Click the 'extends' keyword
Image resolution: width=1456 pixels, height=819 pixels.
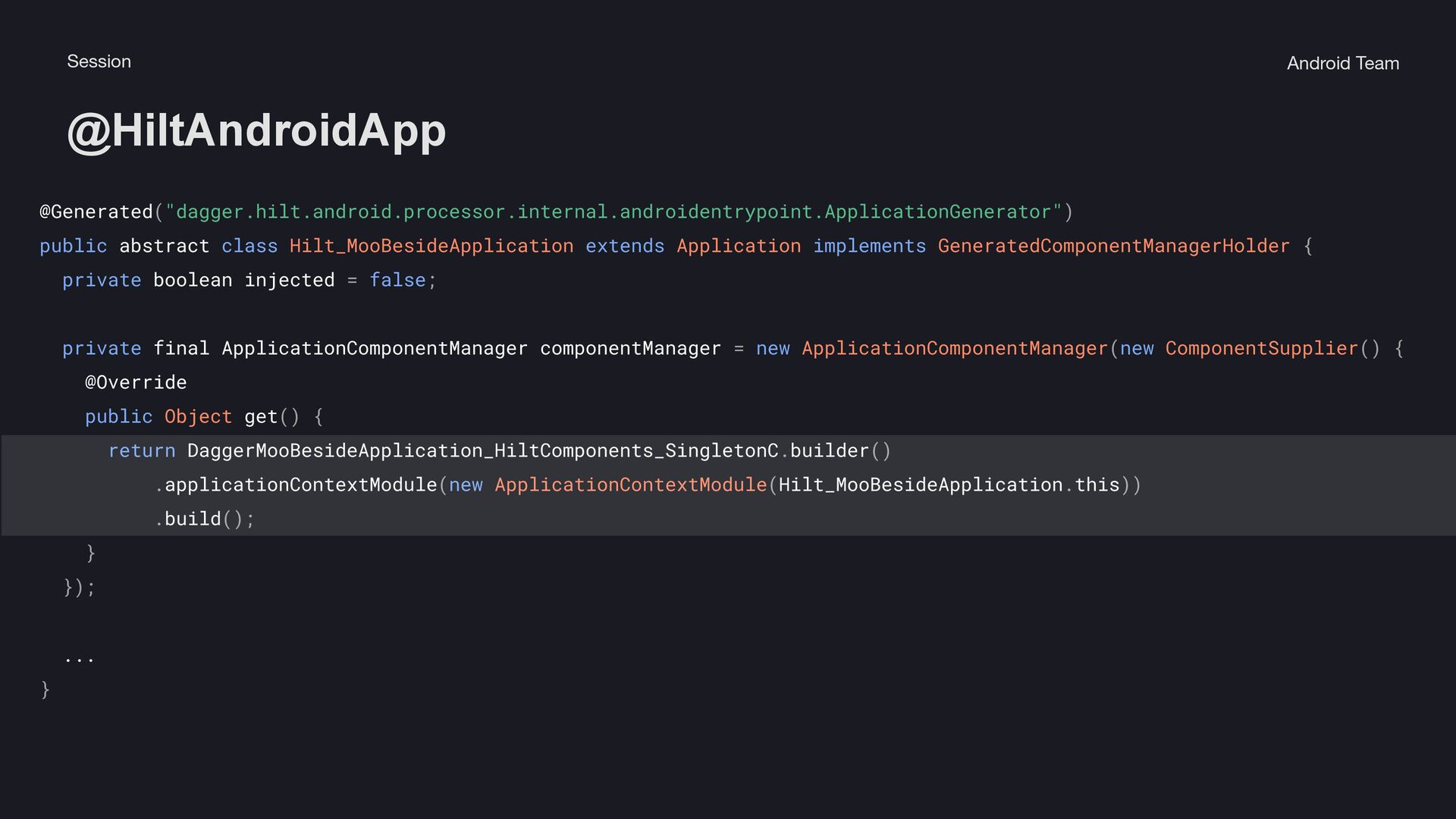pos(625,246)
